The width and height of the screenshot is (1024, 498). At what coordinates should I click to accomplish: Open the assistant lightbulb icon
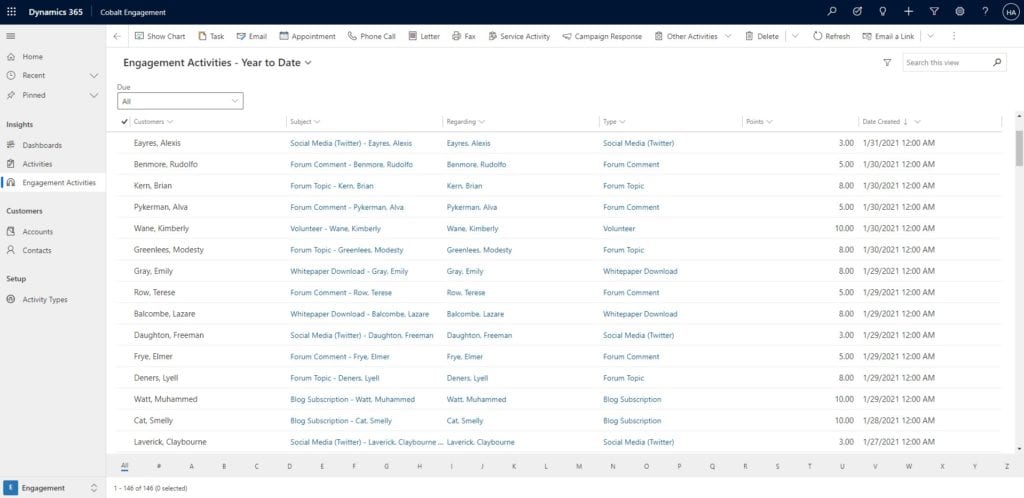pyautogui.click(x=883, y=12)
